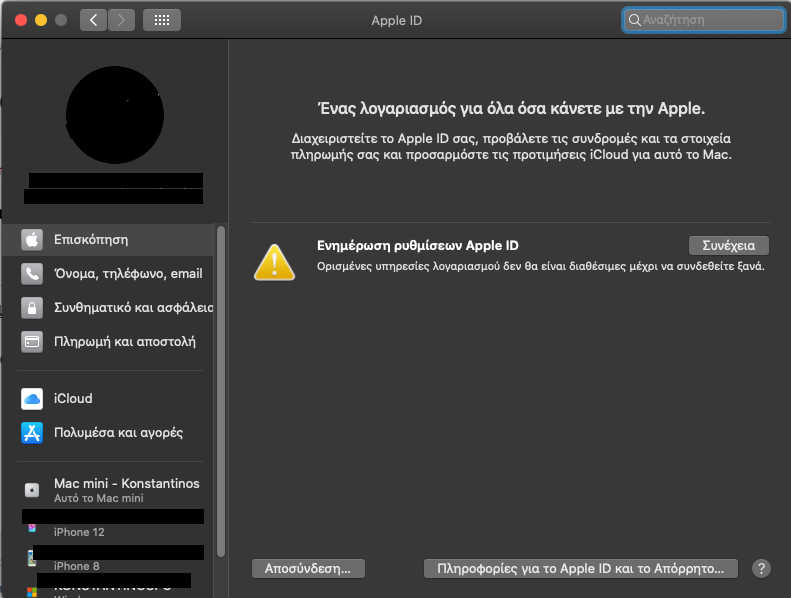
Task: Open Συνθηματικό και ασφάλεια section
Action: click(108, 307)
